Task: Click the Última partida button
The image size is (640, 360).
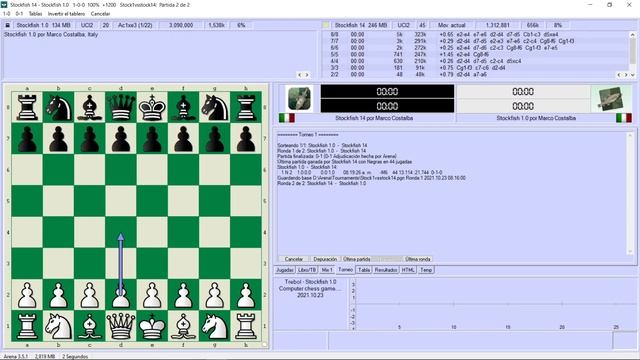Action: (x=356, y=259)
